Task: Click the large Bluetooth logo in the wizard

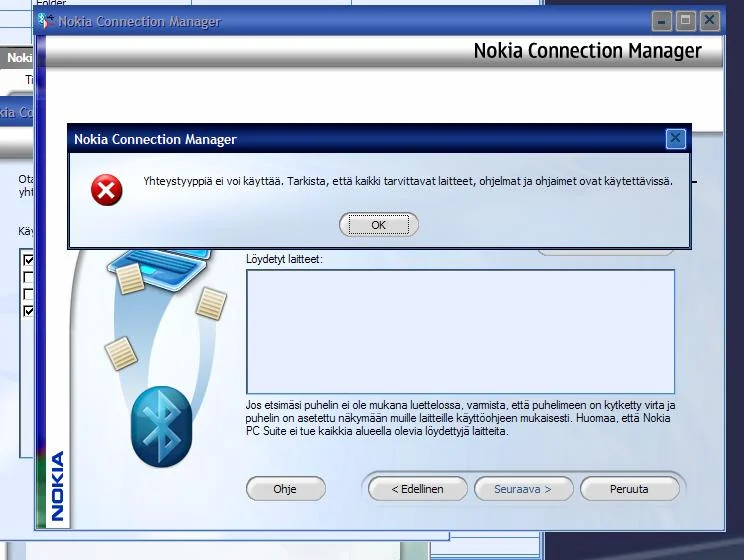Action: (x=161, y=427)
